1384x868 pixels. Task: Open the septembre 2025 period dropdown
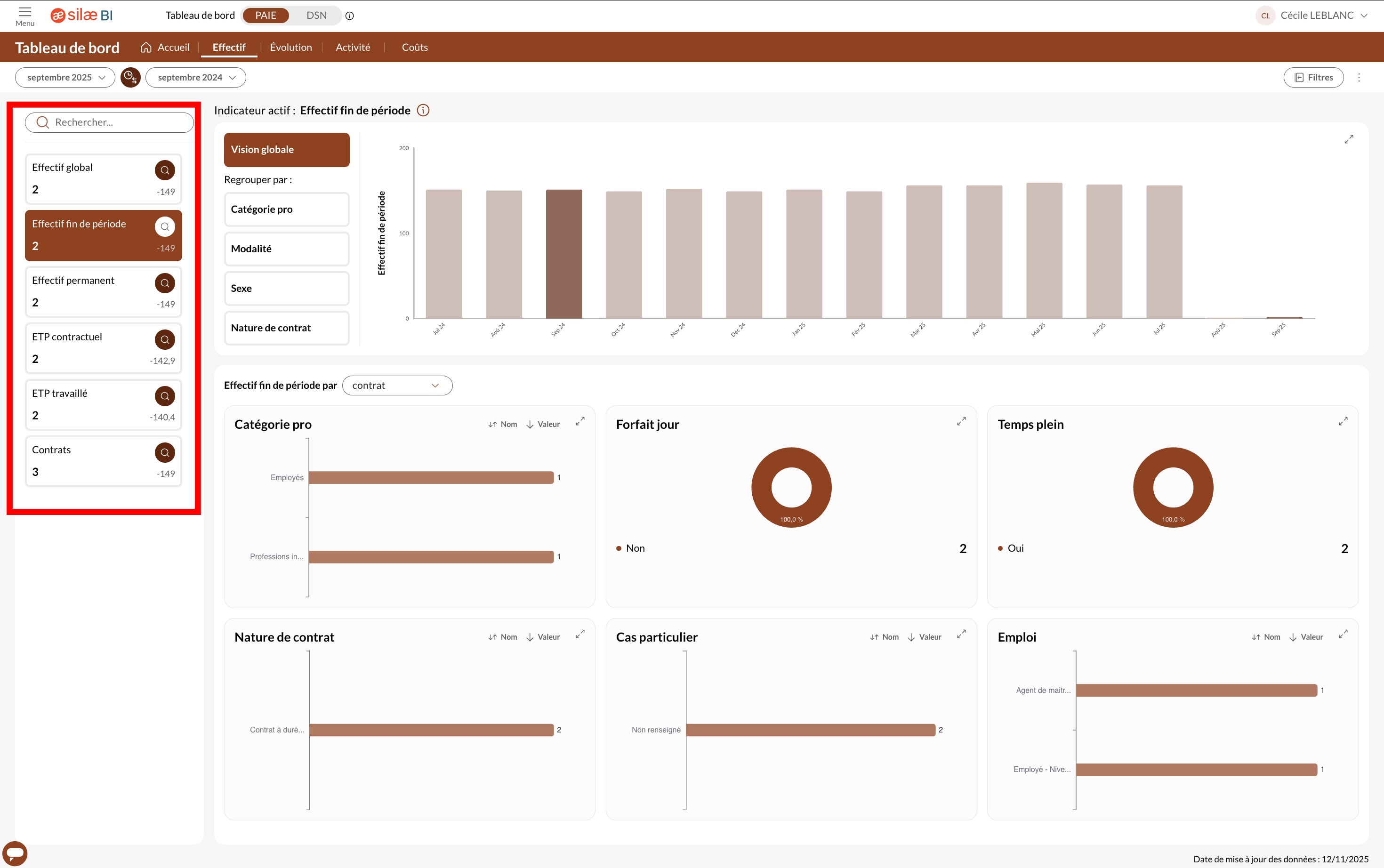tap(65, 78)
